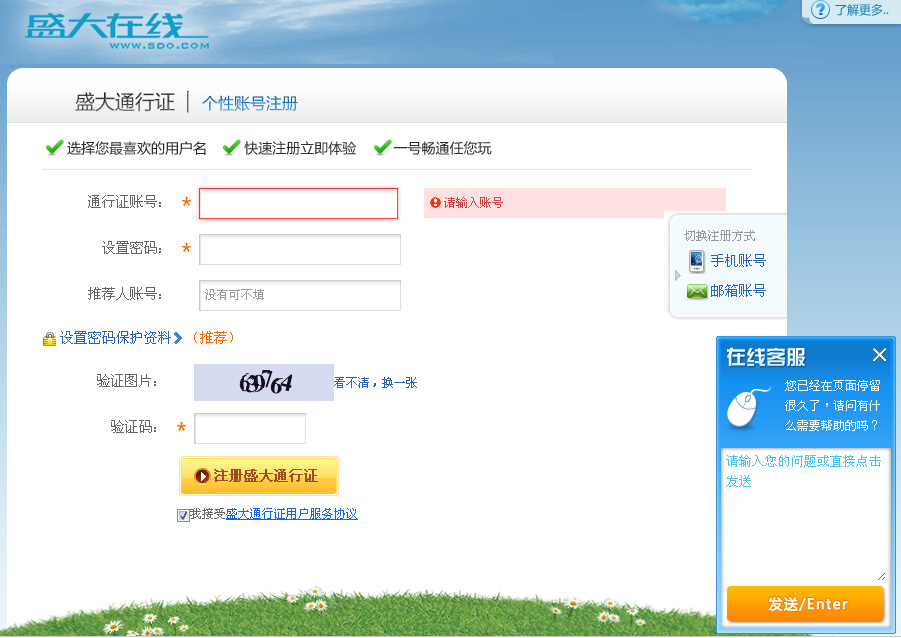Click the green check beside 一号畅通任您玩

click(382, 148)
